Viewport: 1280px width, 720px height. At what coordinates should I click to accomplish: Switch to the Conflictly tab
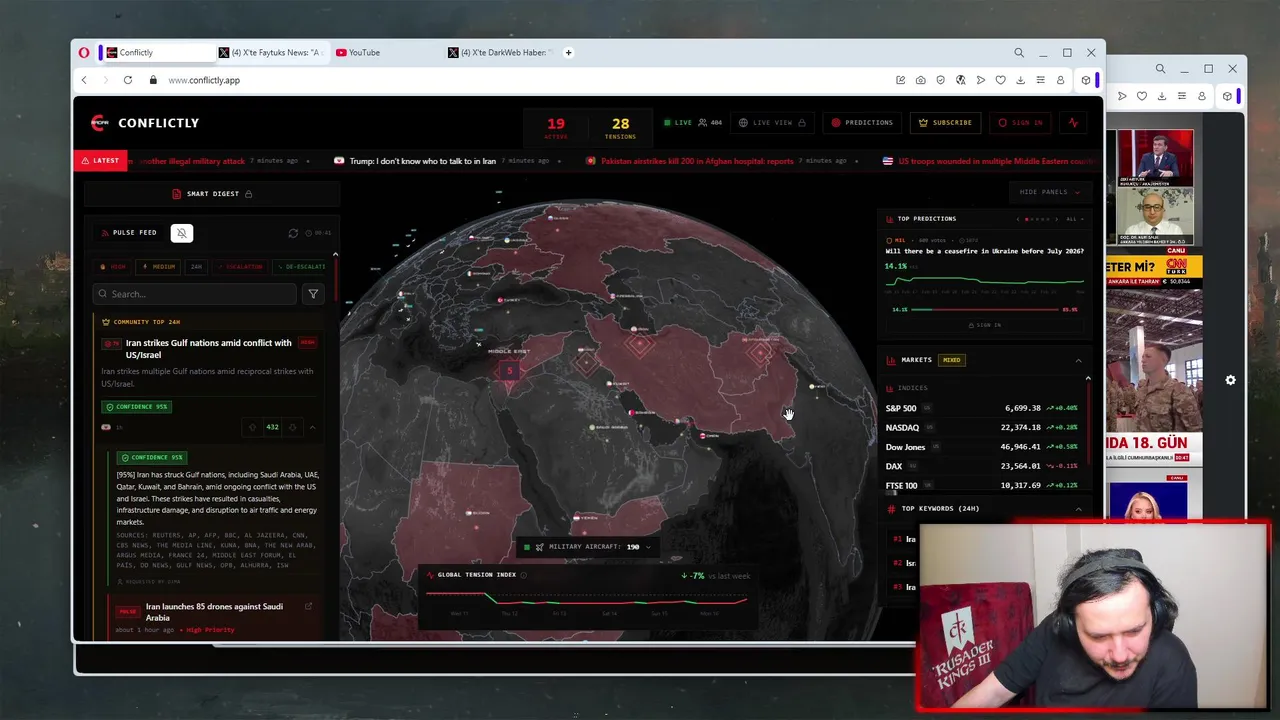click(158, 53)
